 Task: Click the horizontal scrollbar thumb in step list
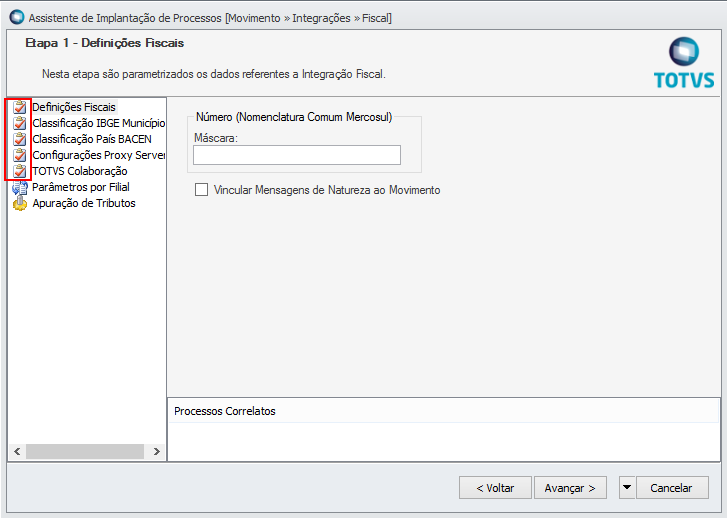click(85, 451)
